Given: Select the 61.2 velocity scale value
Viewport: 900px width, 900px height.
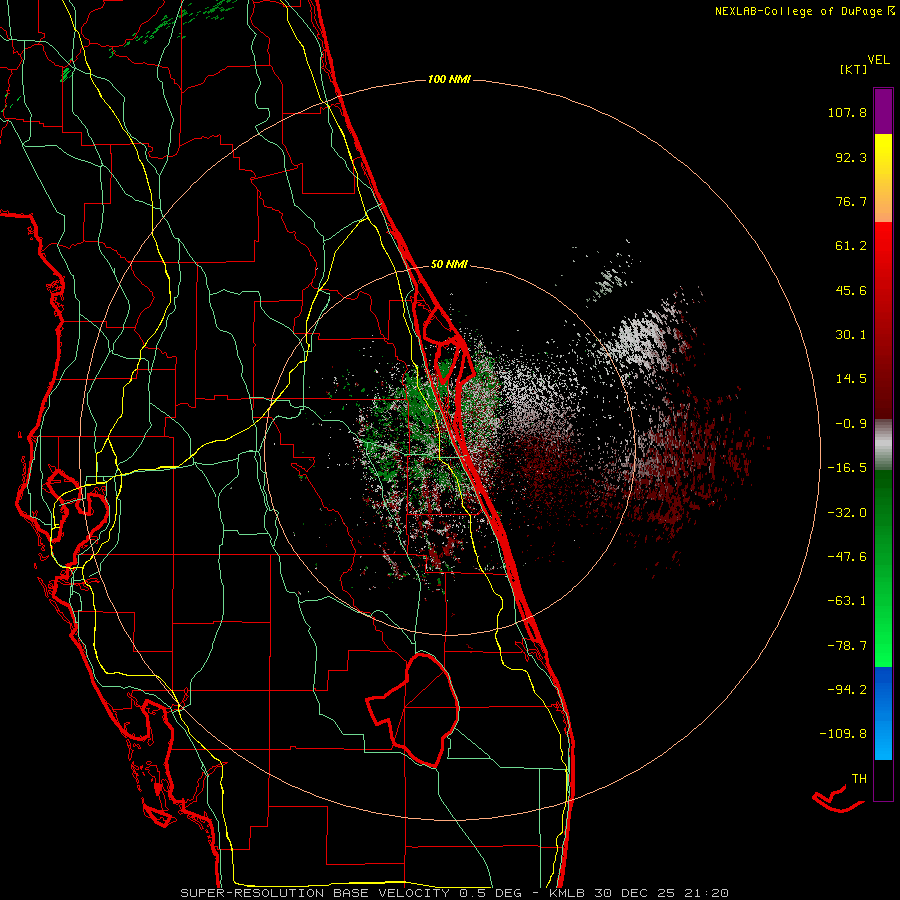Looking at the screenshot, I should tap(851, 246).
